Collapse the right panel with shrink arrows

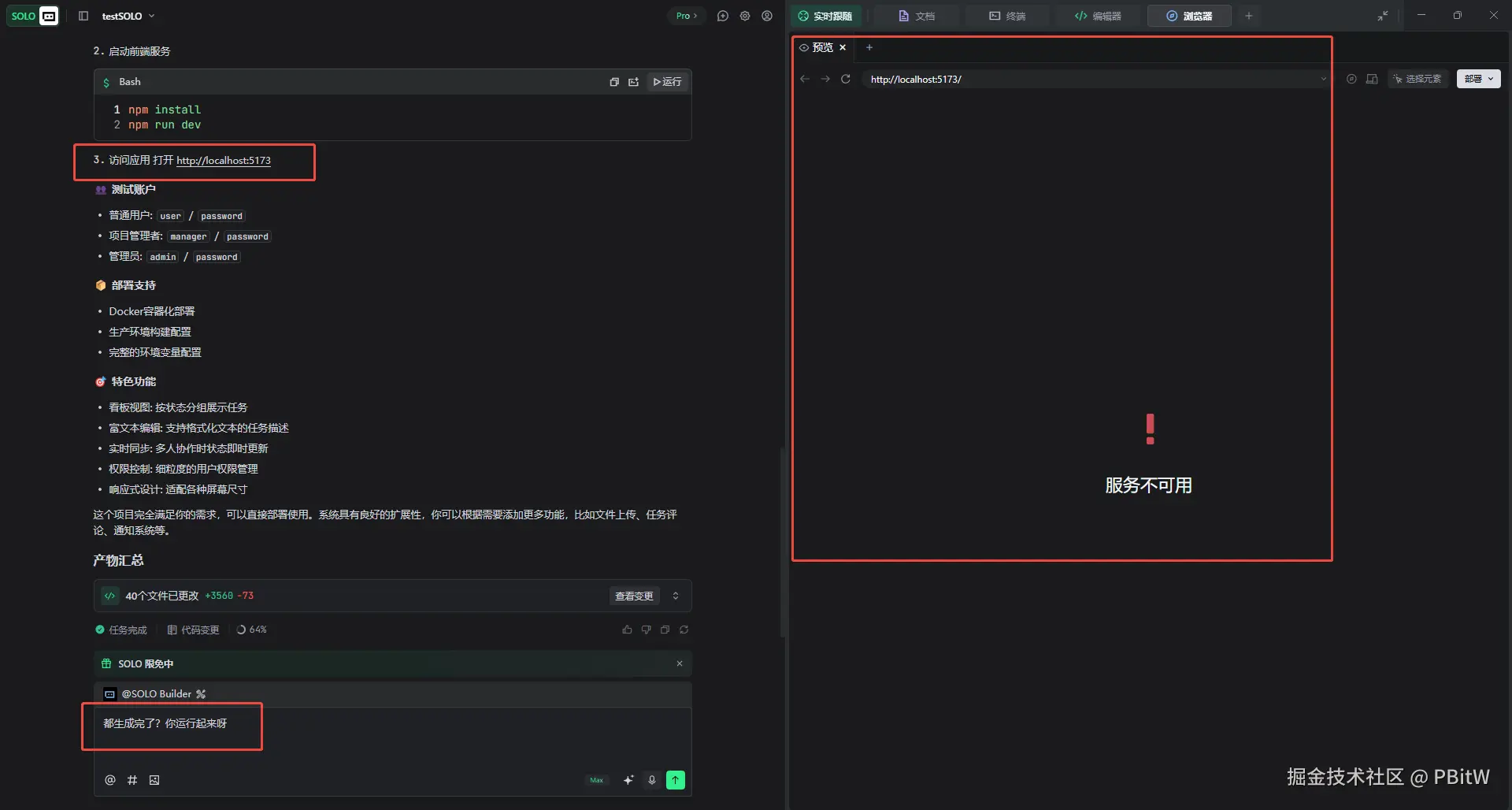click(x=1383, y=16)
